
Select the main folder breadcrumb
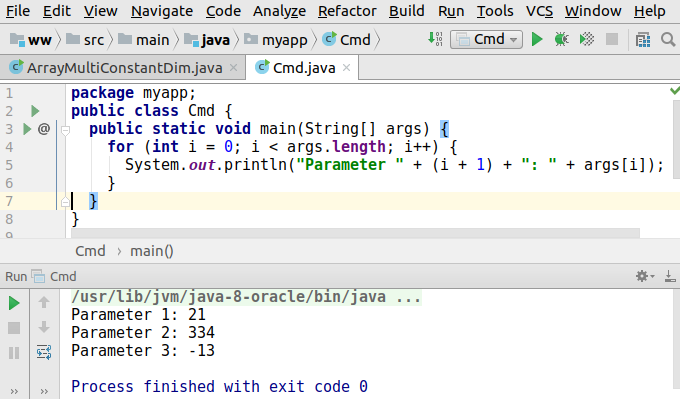[144, 40]
